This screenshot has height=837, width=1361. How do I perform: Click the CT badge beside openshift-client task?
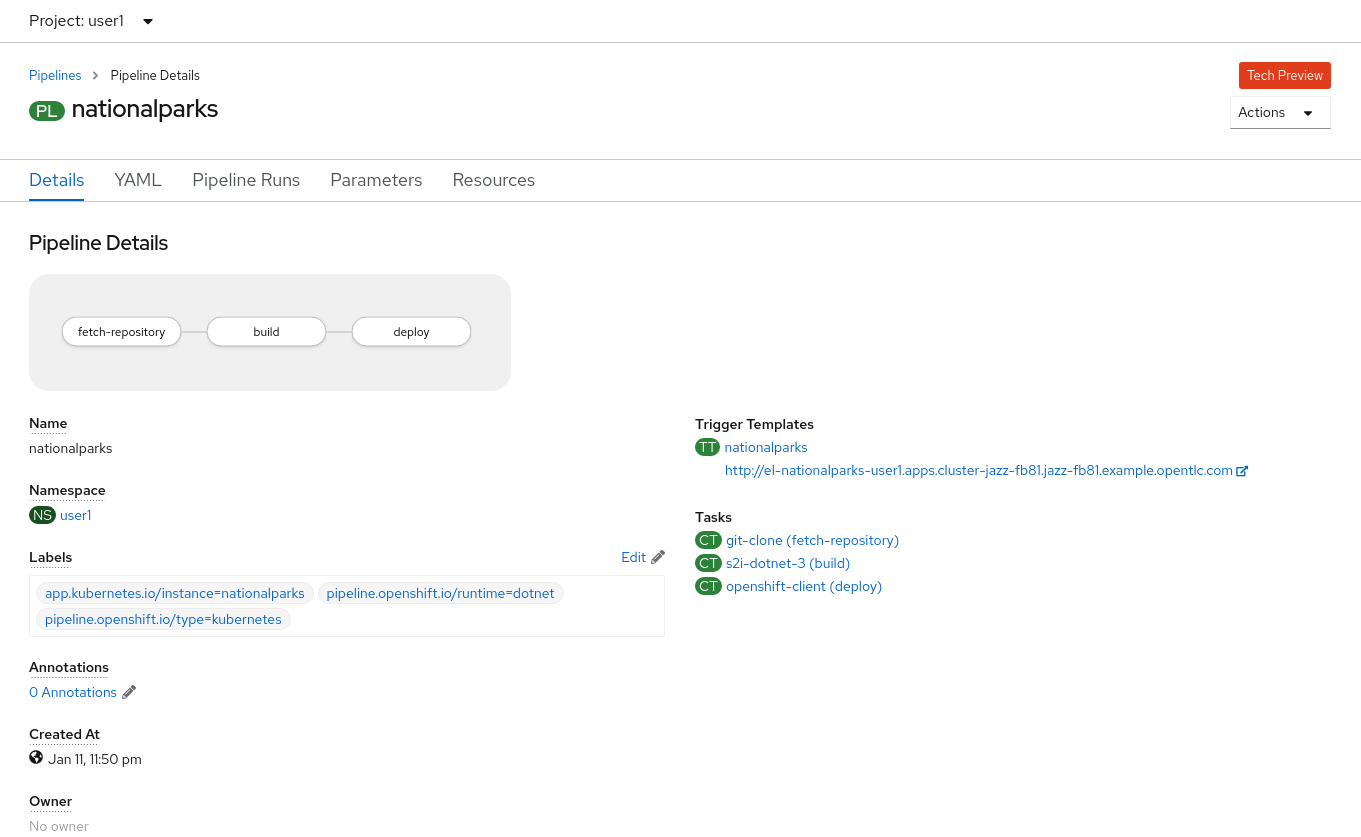708,586
